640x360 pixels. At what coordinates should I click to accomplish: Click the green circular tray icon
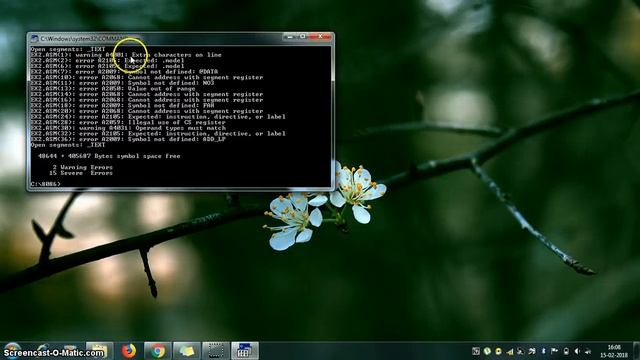487,351
